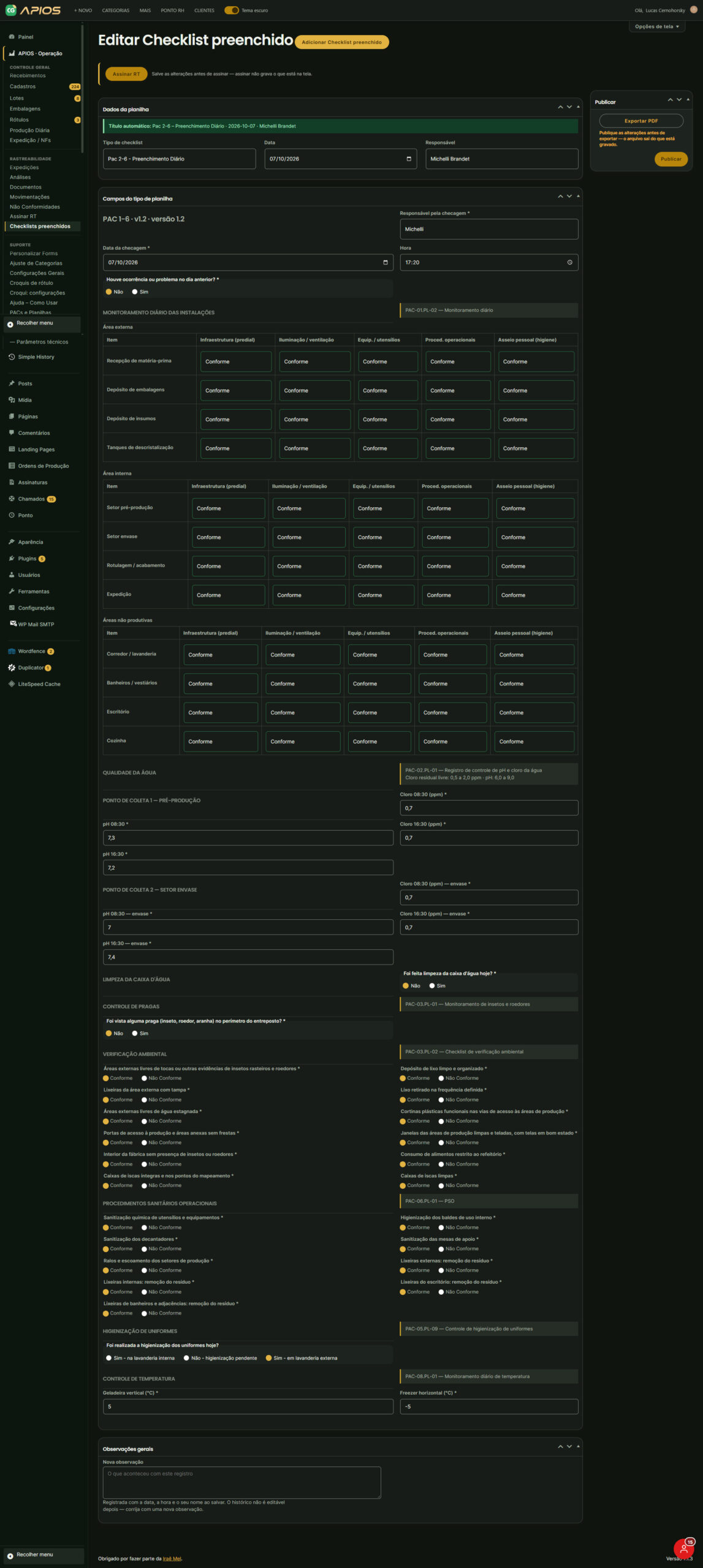
Task: Open Assinaturas document icon
Action: (x=12, y=482)
